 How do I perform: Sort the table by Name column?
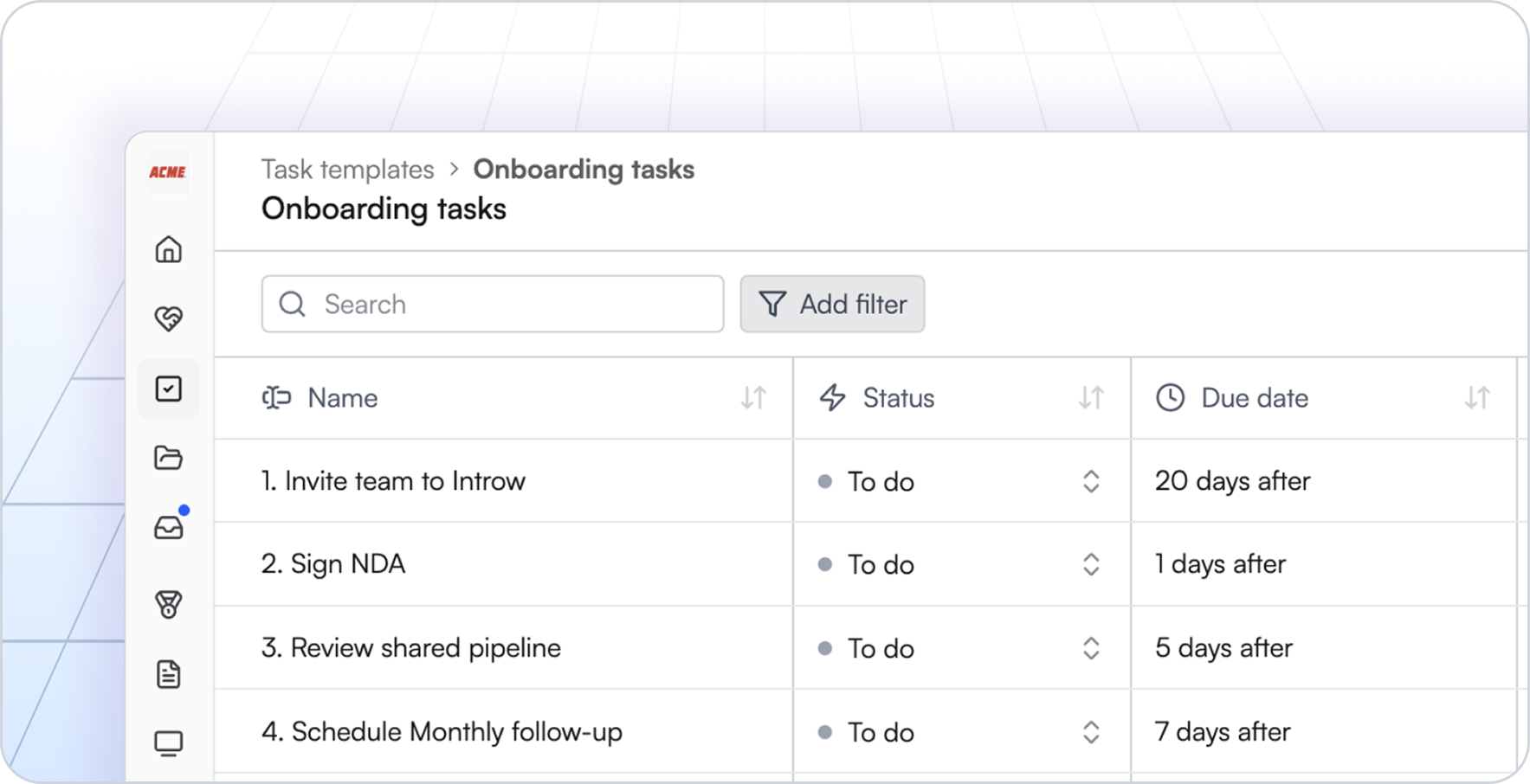coord(753,398)
